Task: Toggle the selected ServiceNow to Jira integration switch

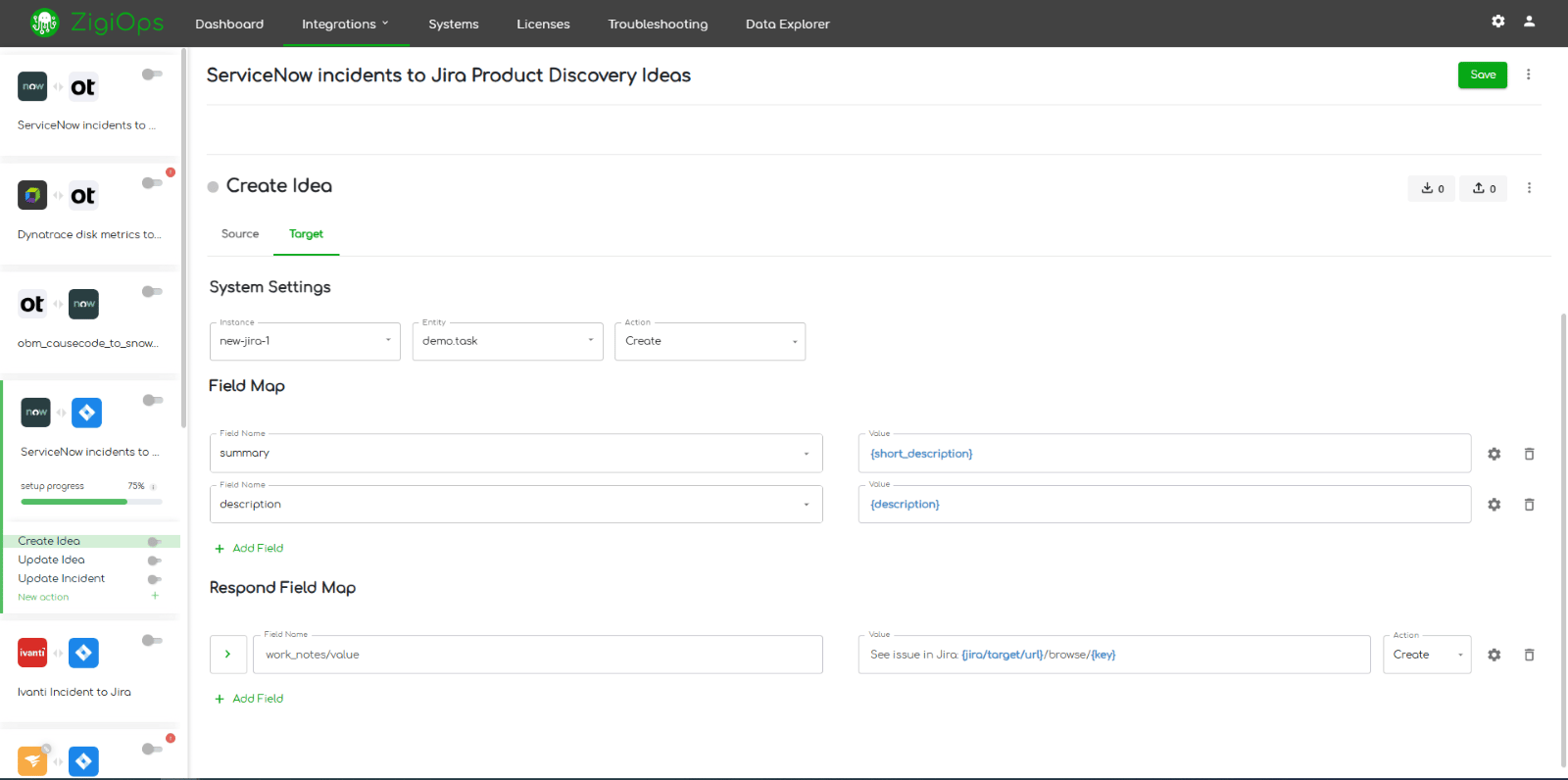Action: 152,400
